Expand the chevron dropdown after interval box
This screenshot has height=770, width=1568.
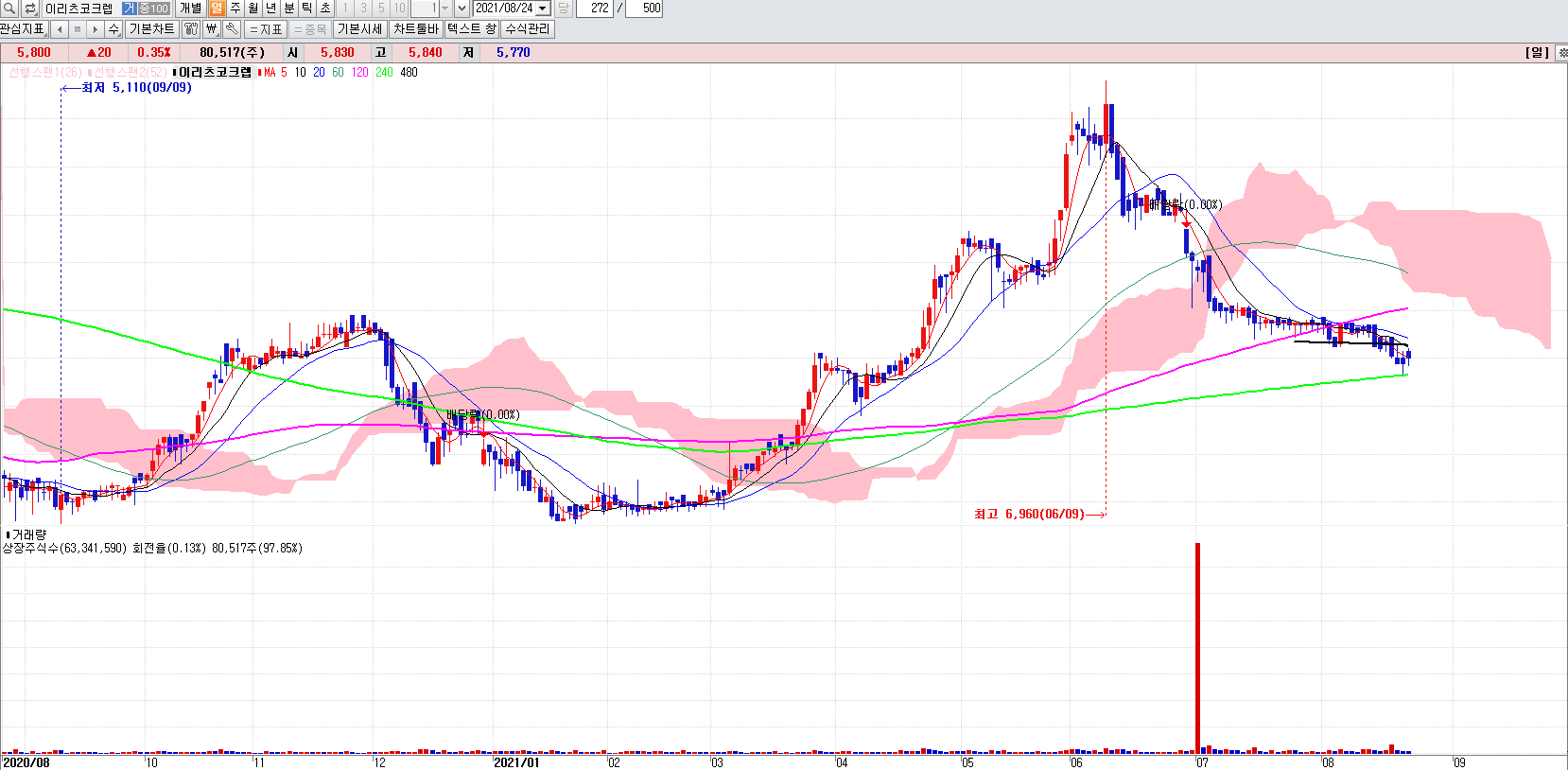[462, 8]
